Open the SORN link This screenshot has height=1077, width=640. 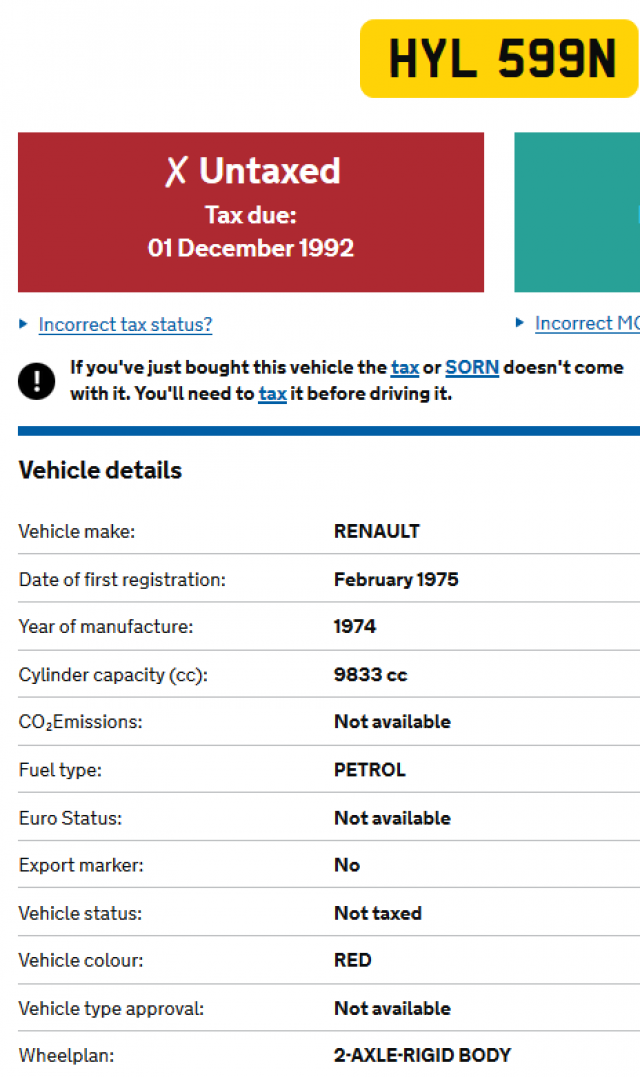(472, 367)
